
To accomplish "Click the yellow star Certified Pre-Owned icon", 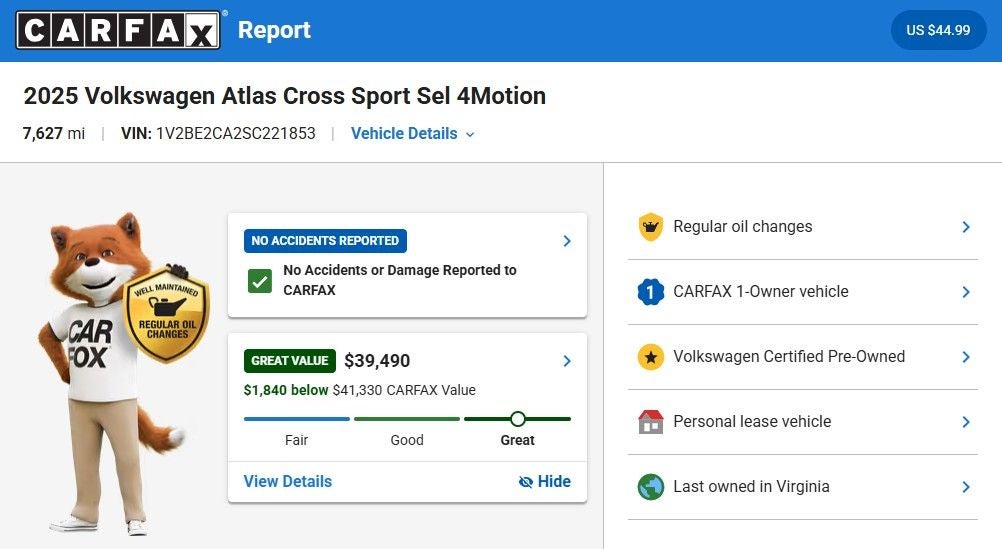I will pyautogui.click(x=650, y=357).
